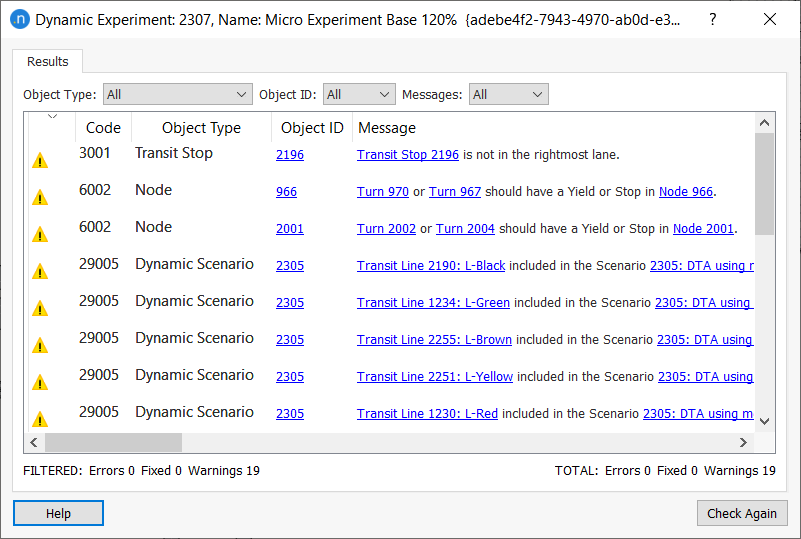Click the FILTERED Warnings 19 summary text
This screenshot has width=801, height=539.
[224, 471]
